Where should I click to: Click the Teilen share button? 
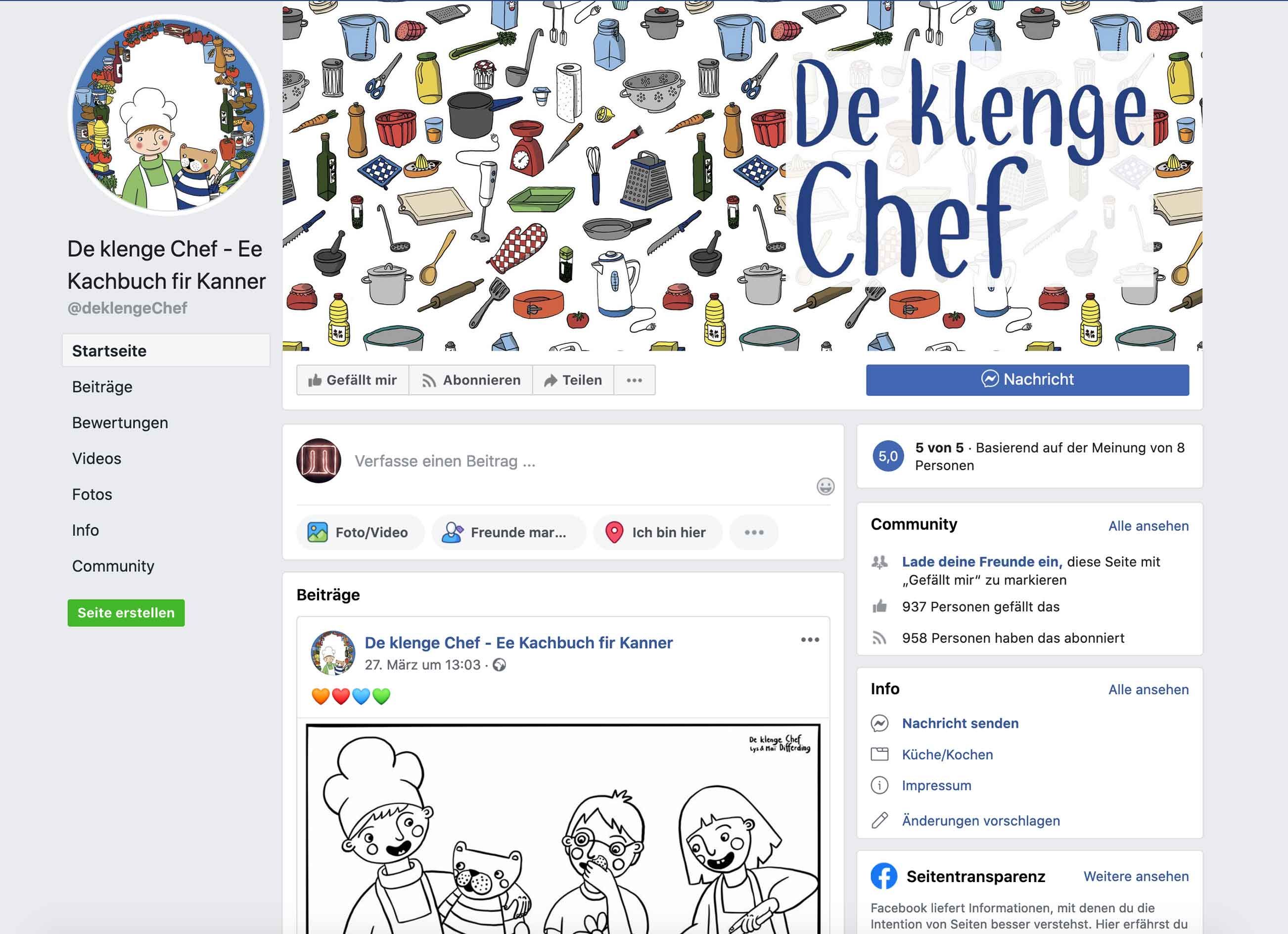pos(573,380)
